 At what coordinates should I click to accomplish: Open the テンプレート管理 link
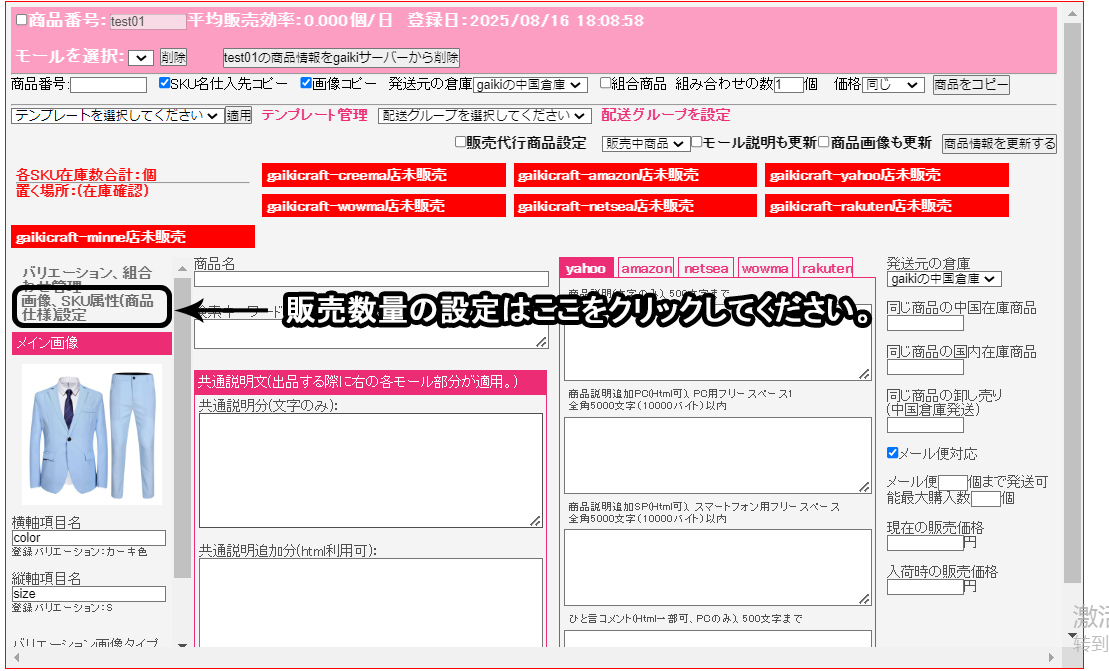coord(314,115)
